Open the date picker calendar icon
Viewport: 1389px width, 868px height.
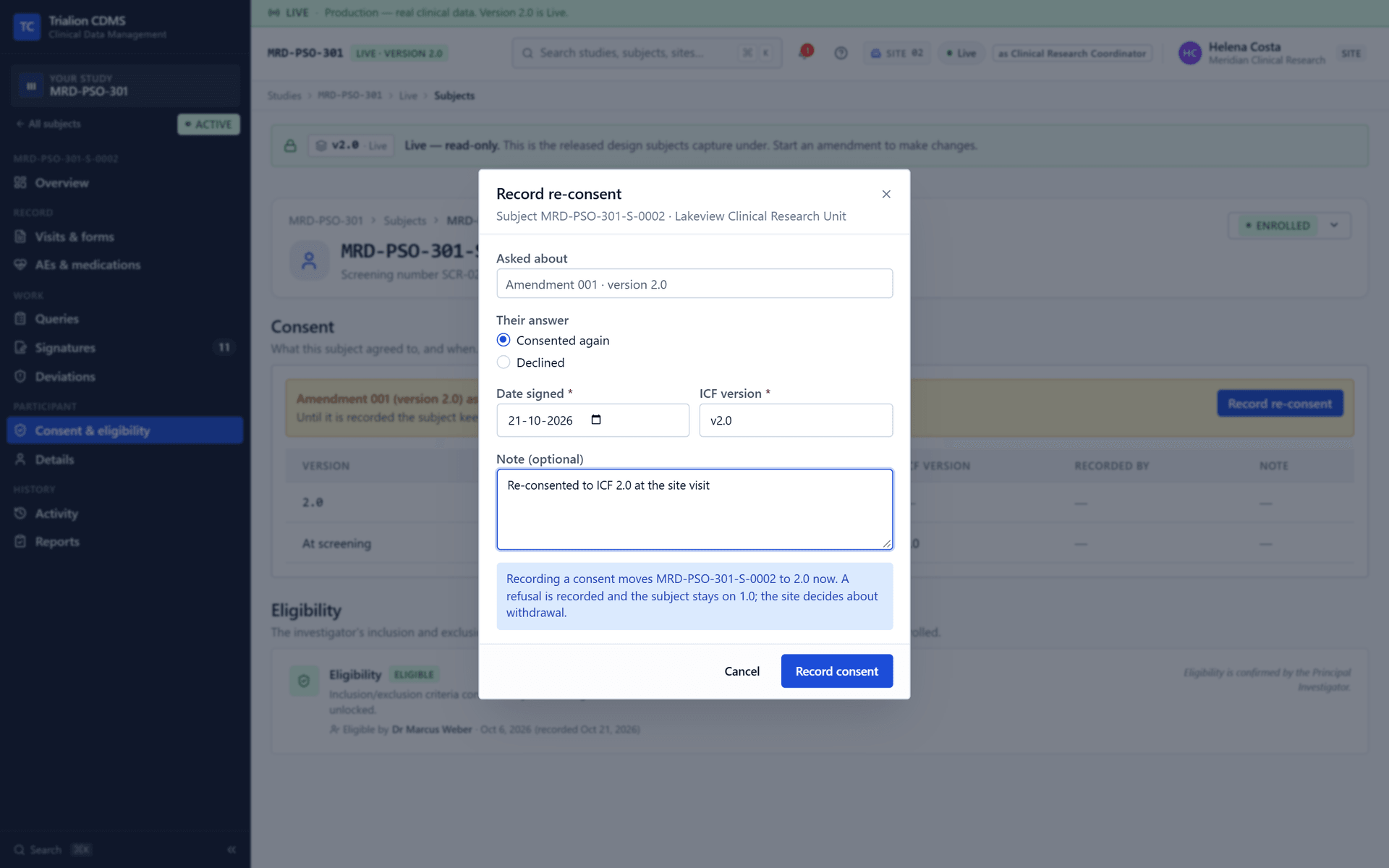point(596,420)
